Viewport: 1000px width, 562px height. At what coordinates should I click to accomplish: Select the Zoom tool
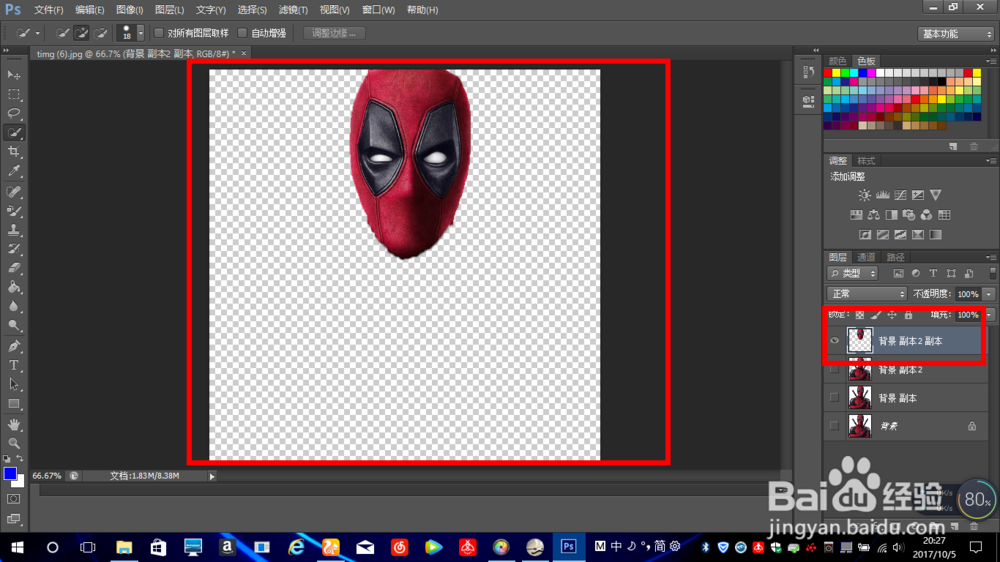pyautogui.click(x=14, y=443)
